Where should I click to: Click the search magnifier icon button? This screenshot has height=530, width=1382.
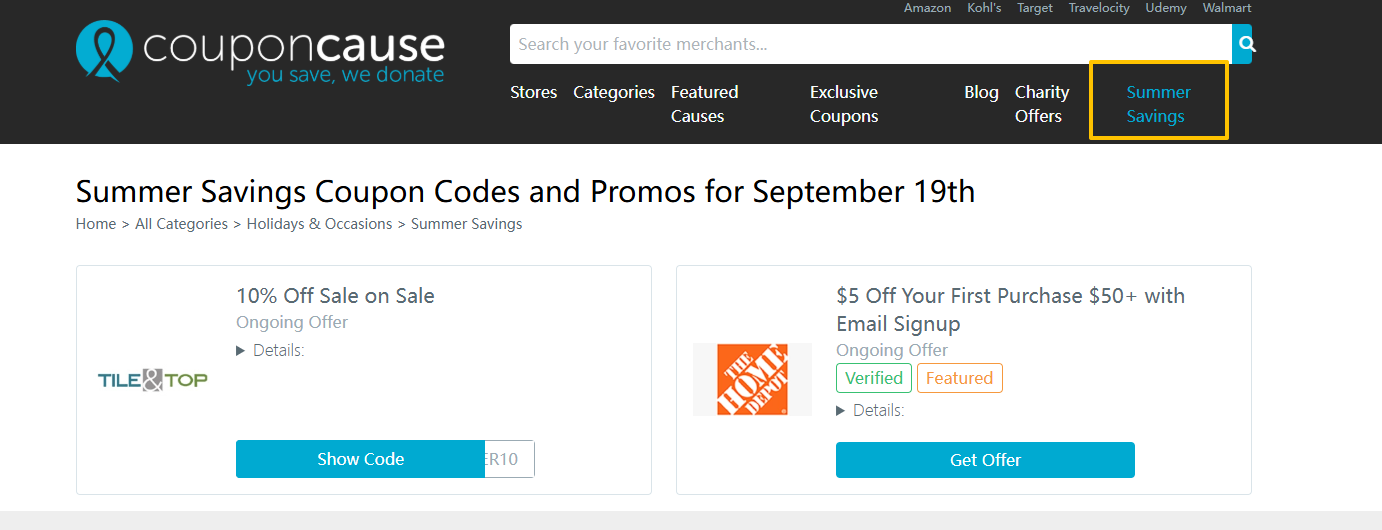tap(1242, 44)
